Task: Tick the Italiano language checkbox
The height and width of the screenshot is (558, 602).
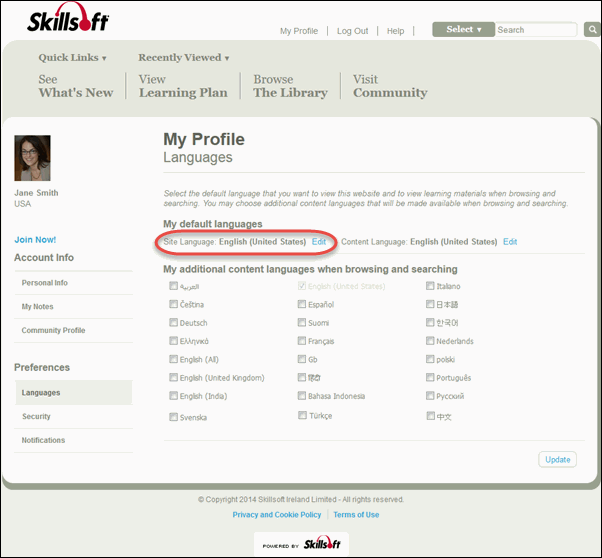Action: 430,286
